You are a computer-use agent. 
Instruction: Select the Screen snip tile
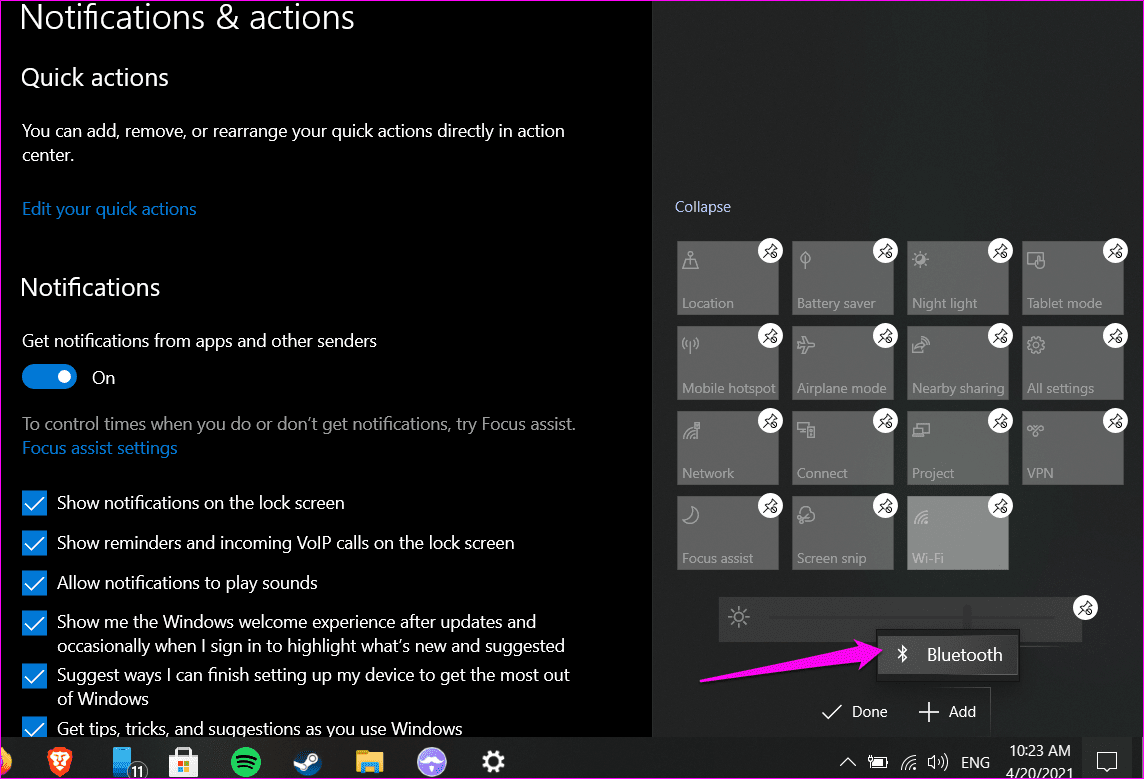843,533
